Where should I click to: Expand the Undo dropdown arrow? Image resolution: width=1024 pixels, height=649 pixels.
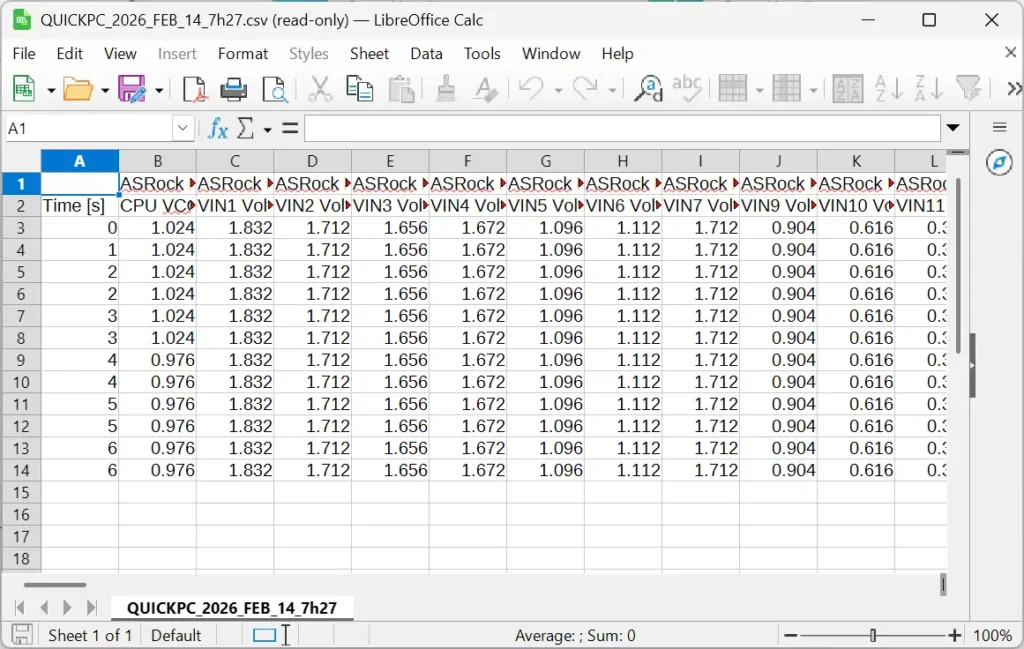coord(558,88)
